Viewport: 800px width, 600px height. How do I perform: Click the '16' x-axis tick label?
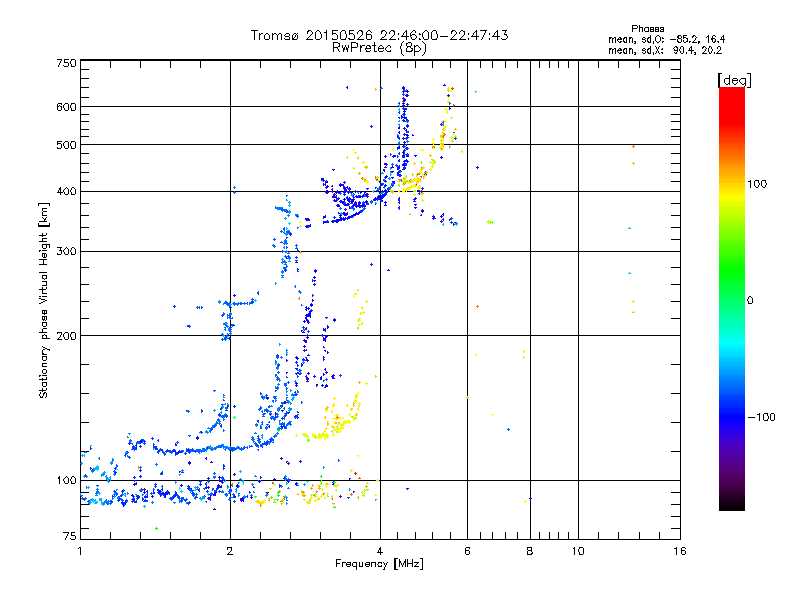pyautogui.click(x=680, y=551)
